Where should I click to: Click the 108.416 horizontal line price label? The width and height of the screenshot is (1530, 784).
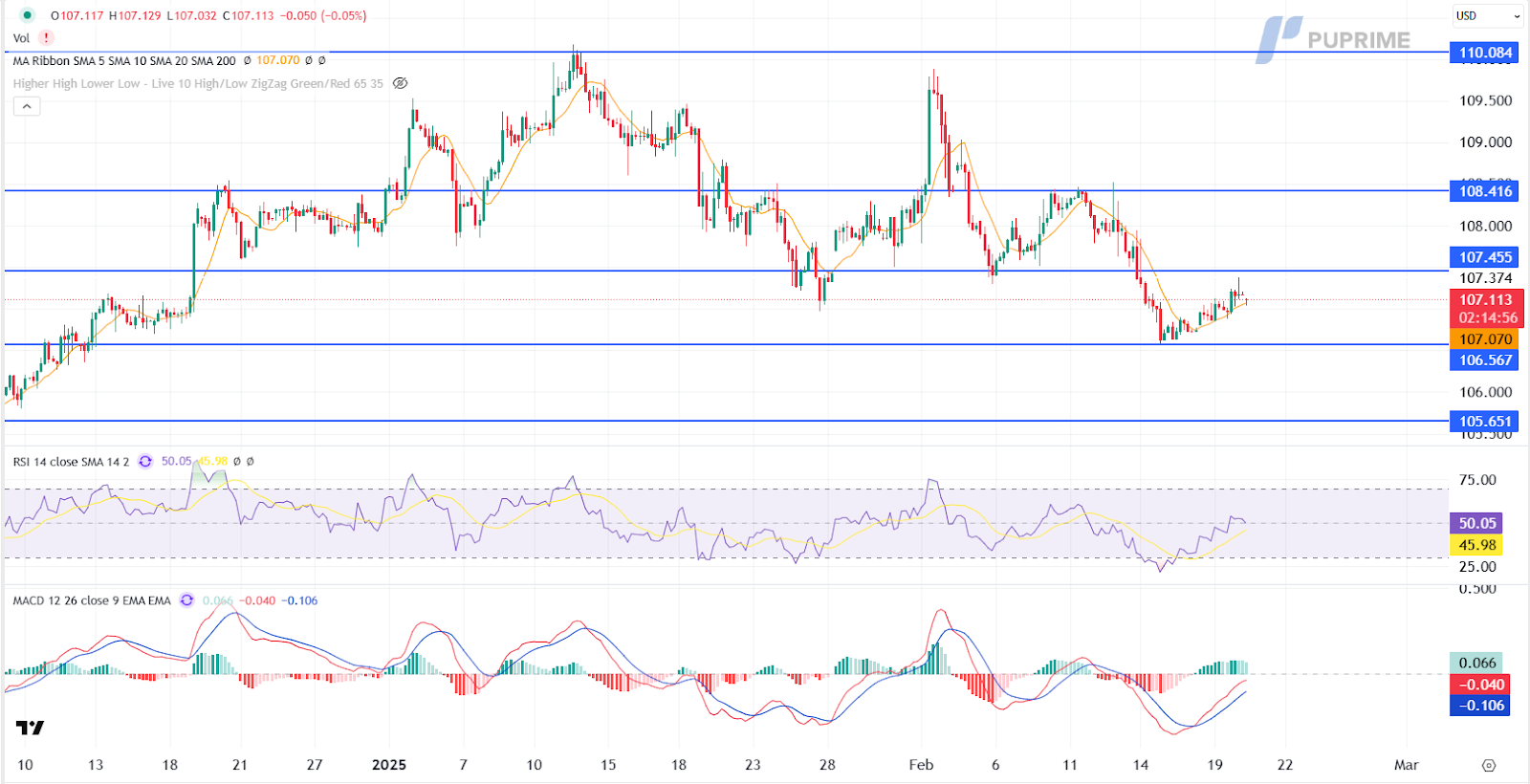coord(1486,191)
